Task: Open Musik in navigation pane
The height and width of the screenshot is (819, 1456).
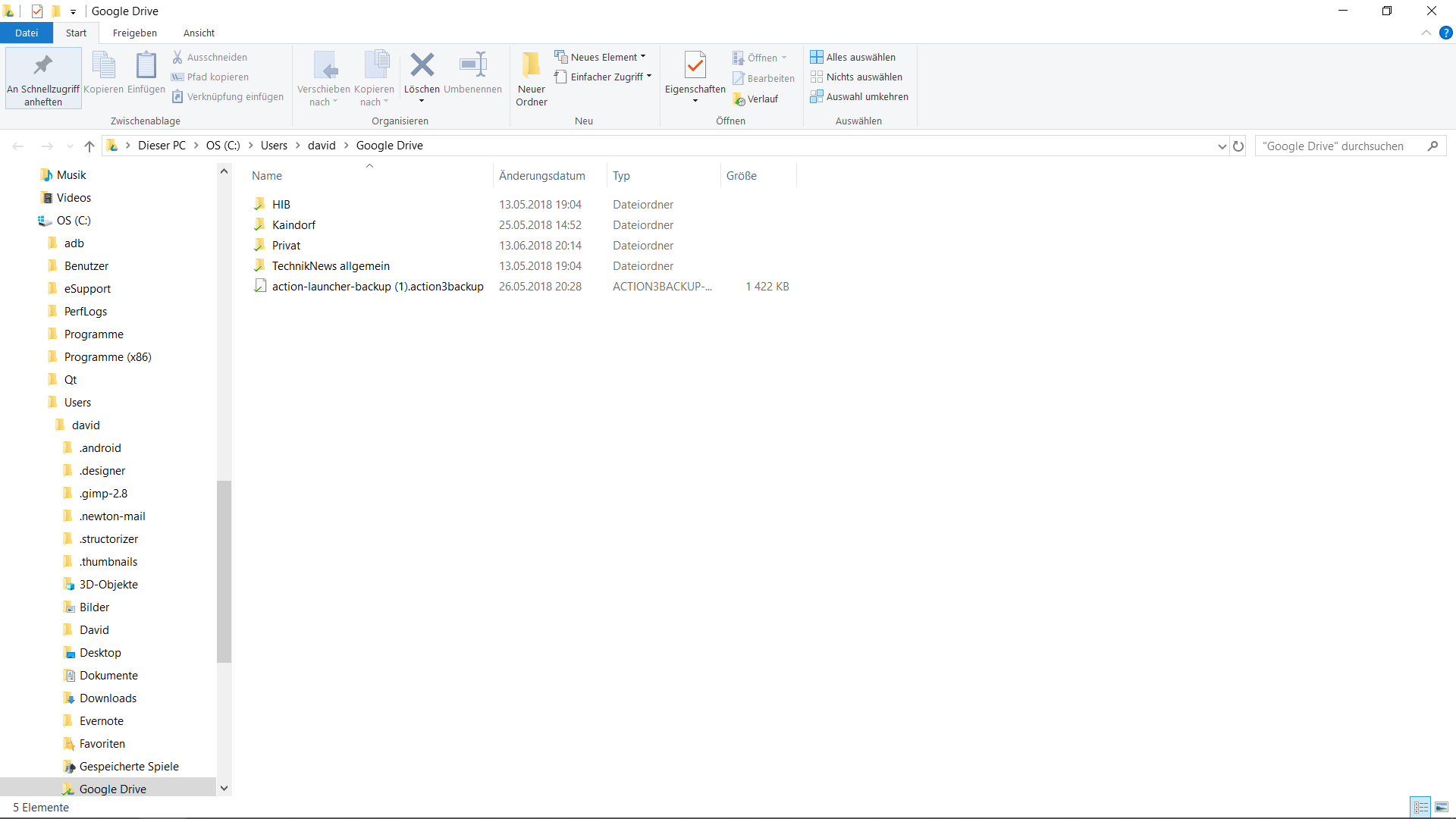Action: click(71, 174)
